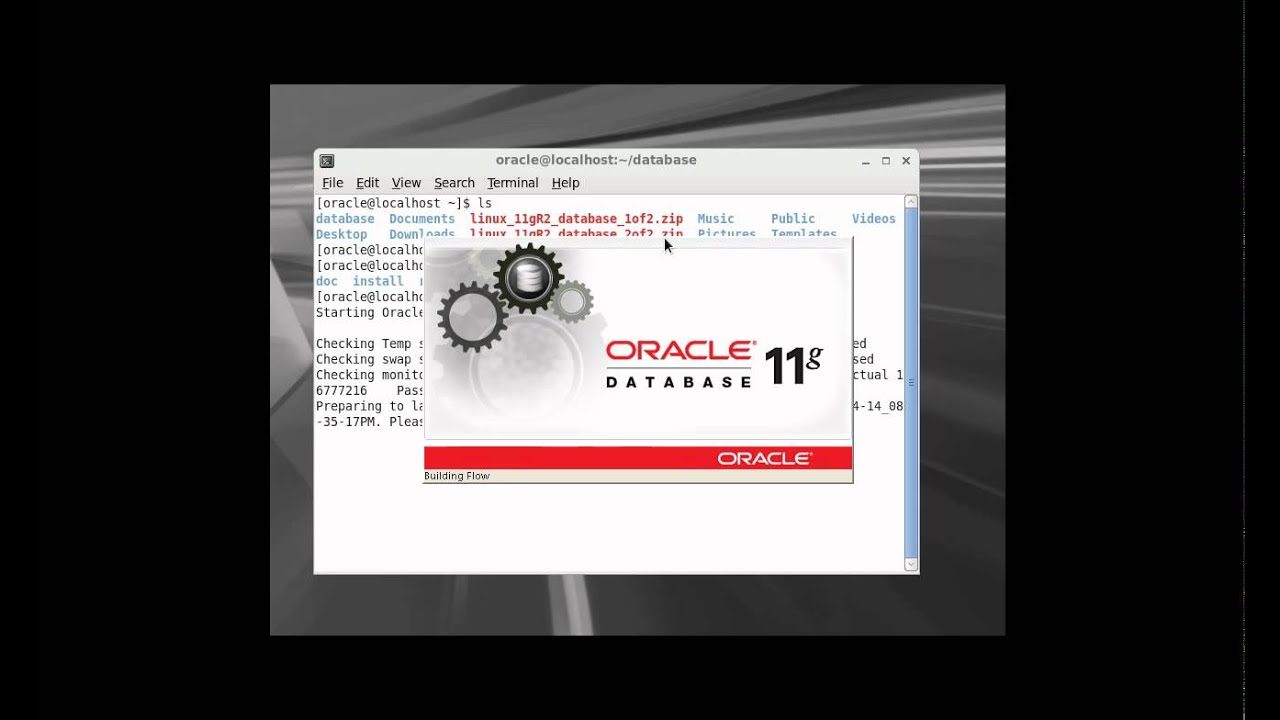Click the 'Documents' directory name
Image resolution: width=1280 pixels, height=720 pixels.
pyautogui.click(x=422, y=219)
